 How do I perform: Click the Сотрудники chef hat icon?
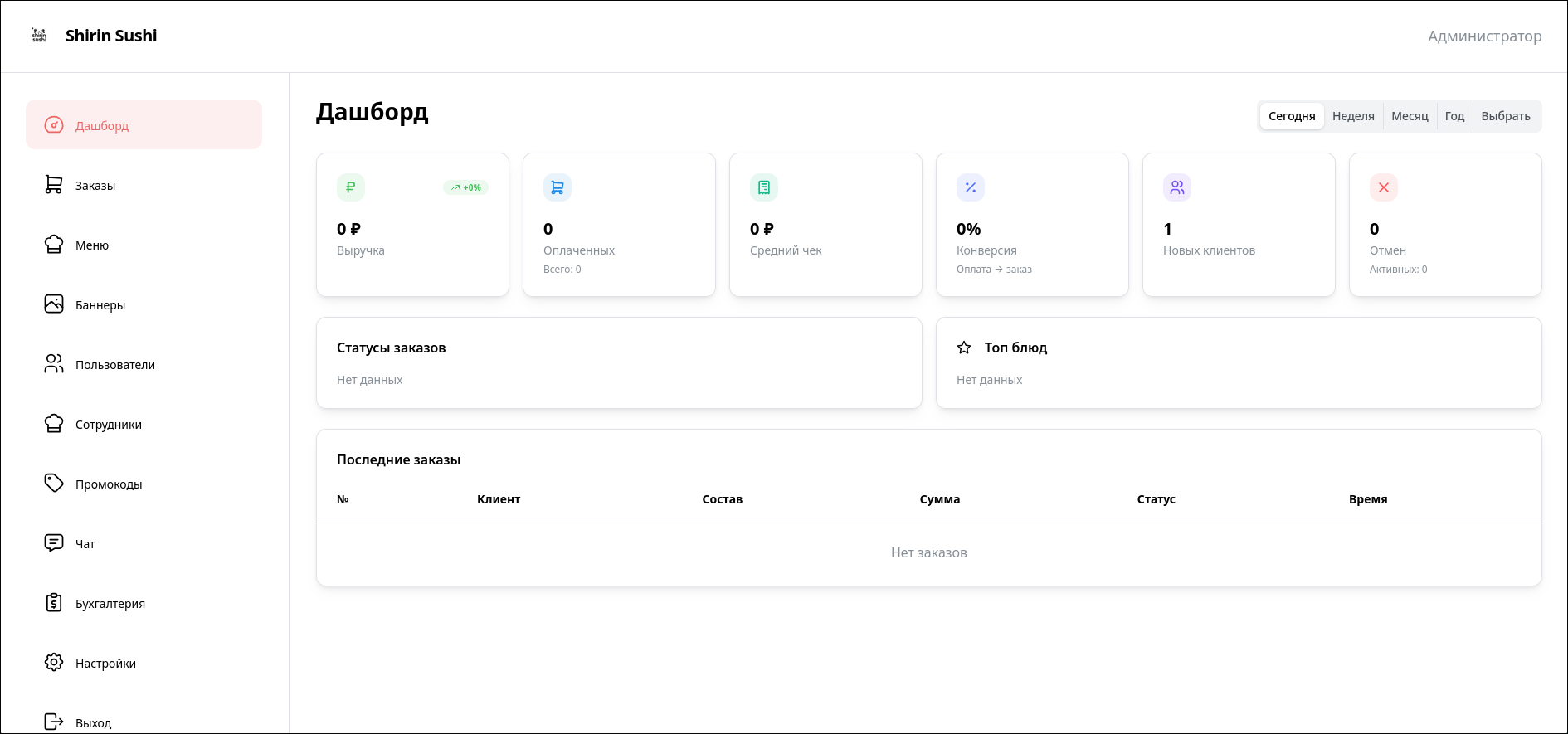click(x=54, y=424)
